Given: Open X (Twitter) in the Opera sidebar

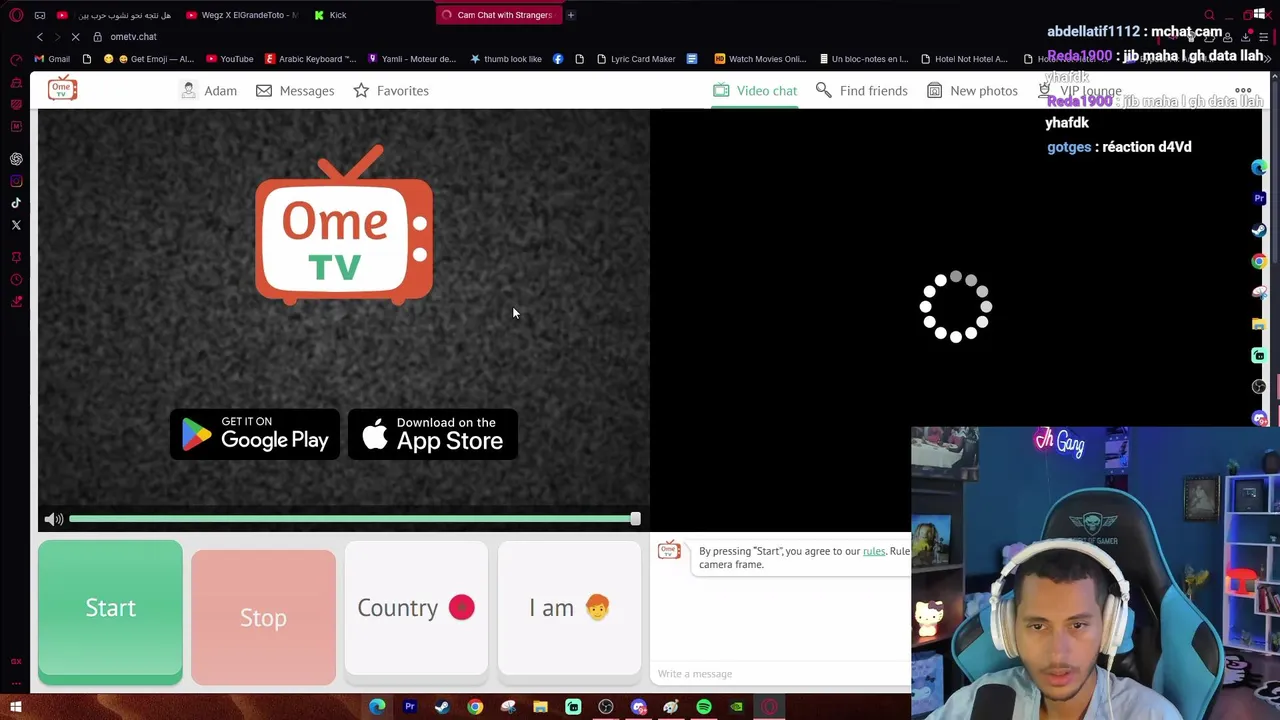Looking at the screenshot, I should pyautogui.click(x=16, y=225).
